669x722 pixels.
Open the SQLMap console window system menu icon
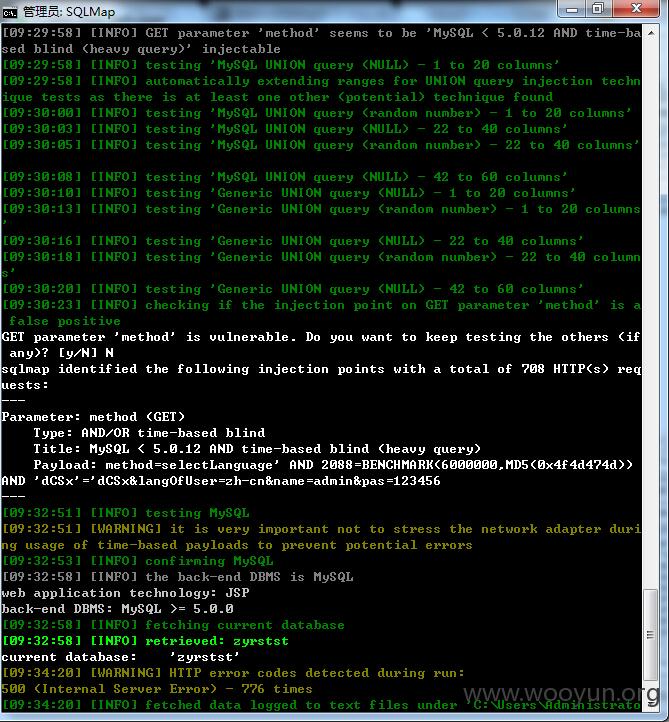pyautogui.click(x=9, y=12)
